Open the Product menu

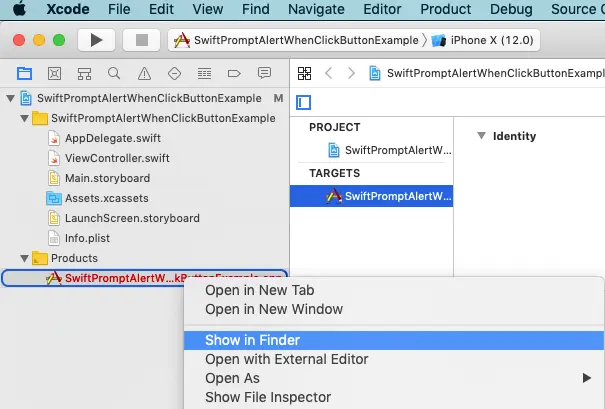pos(446,9)
